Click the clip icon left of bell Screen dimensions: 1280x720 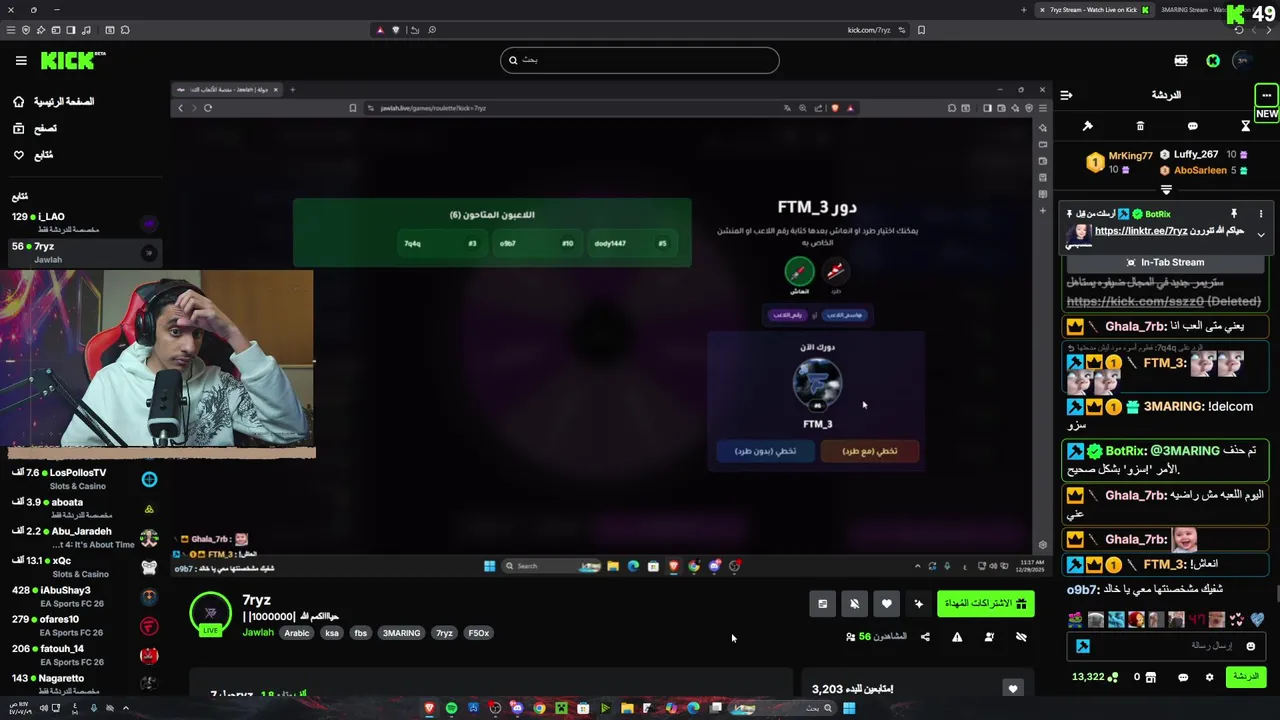tap(823, 603)
